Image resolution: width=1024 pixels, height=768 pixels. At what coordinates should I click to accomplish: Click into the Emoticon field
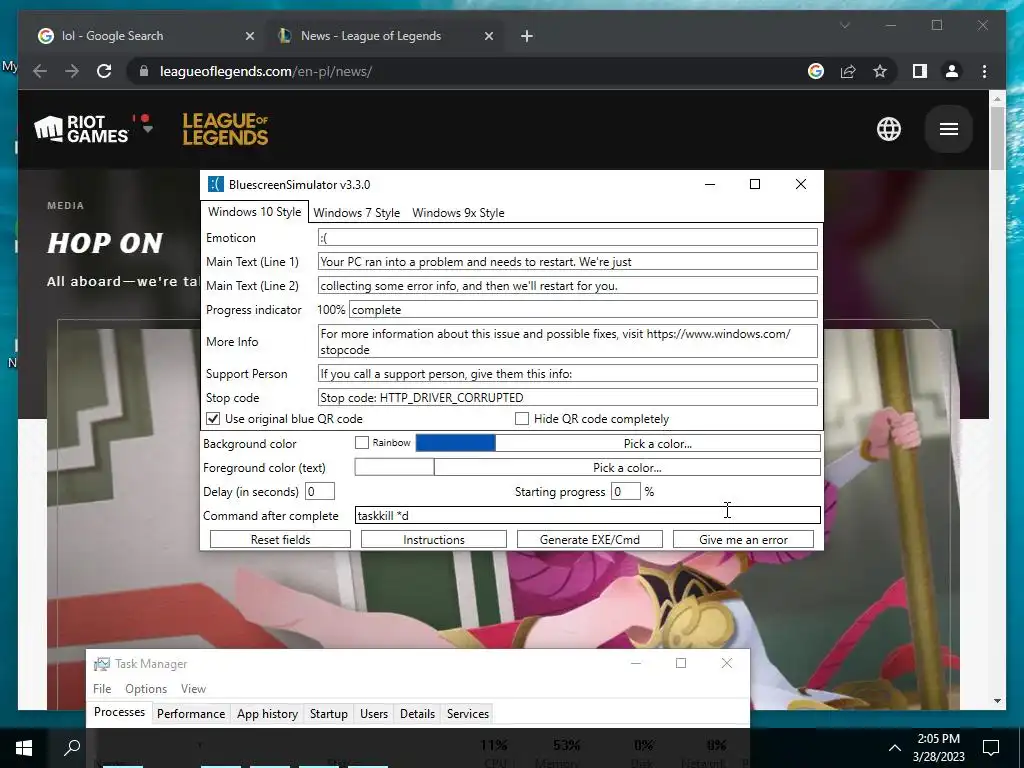pos(568,238)
